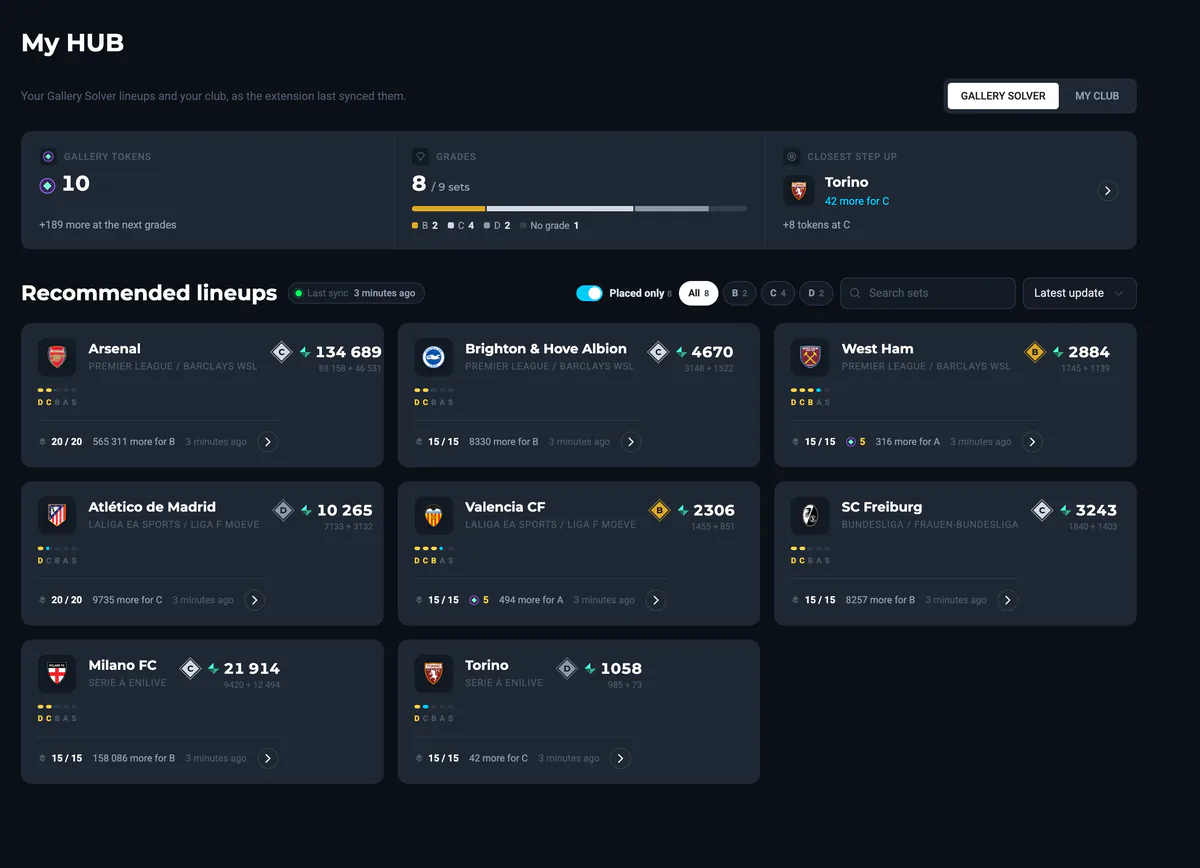Click the My HUB page heading
This screenshot has width=1200, height=868.
coord(72,43)
